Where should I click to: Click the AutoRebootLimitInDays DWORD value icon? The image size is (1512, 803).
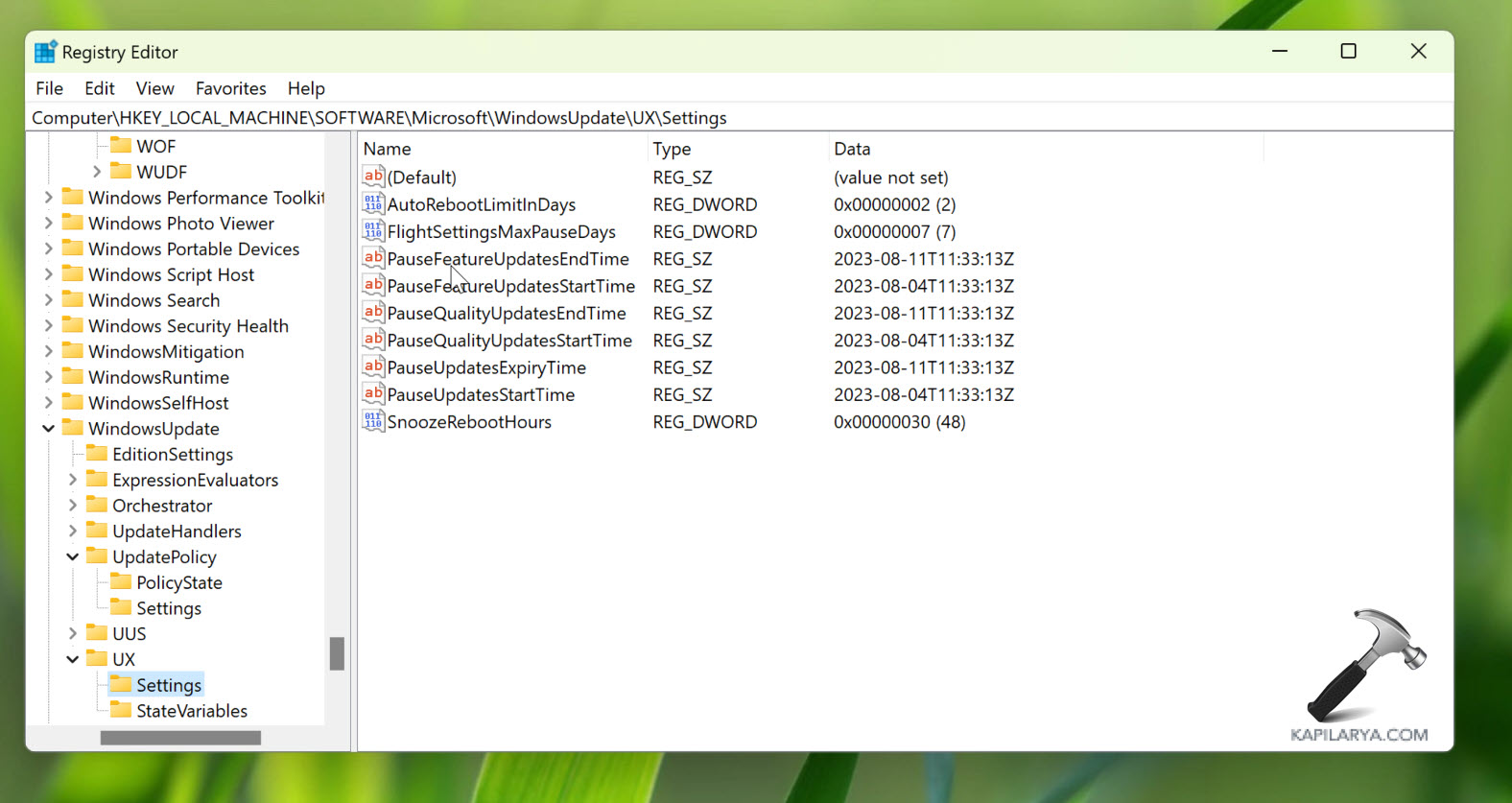373,203
